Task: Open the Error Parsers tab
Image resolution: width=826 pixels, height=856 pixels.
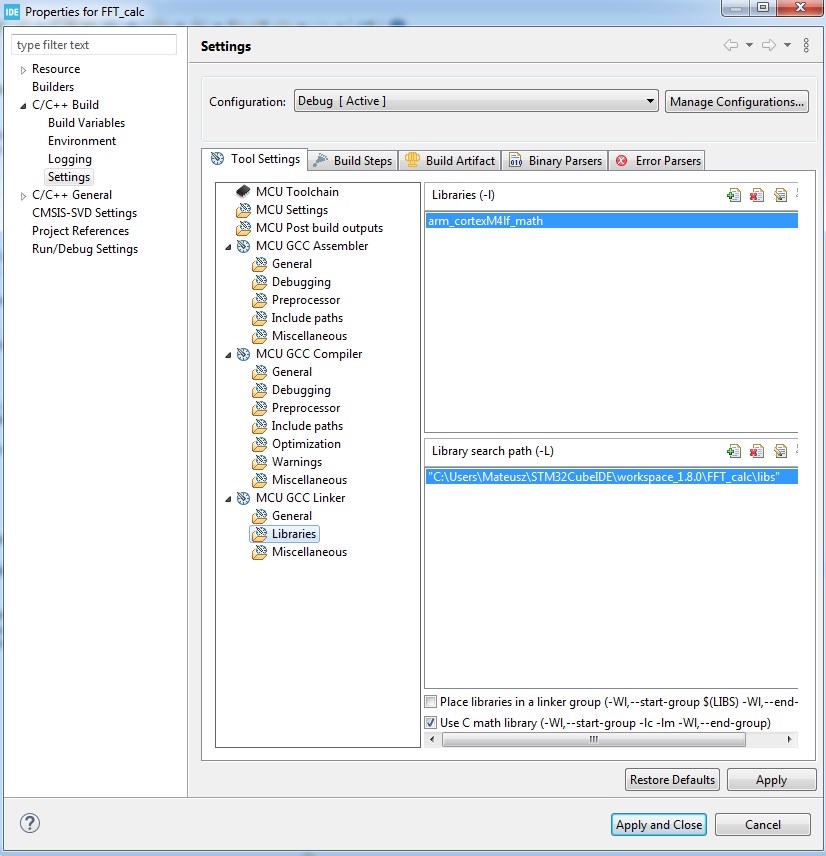Action: pyautogui.click(x=658, y=161)
